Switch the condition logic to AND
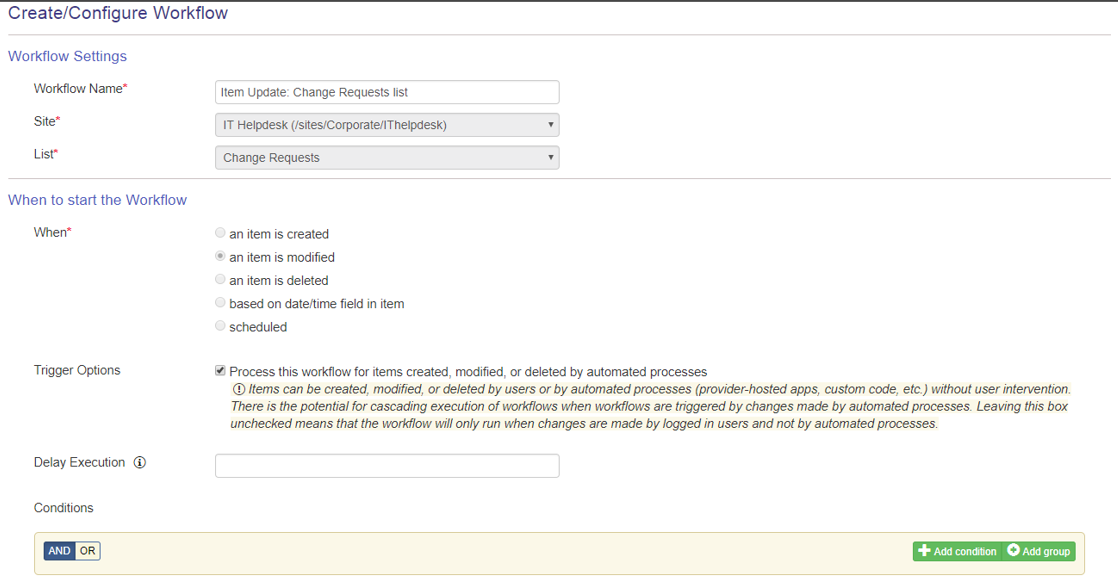This screenshot has width=1118, height=586. coord(59,551)
